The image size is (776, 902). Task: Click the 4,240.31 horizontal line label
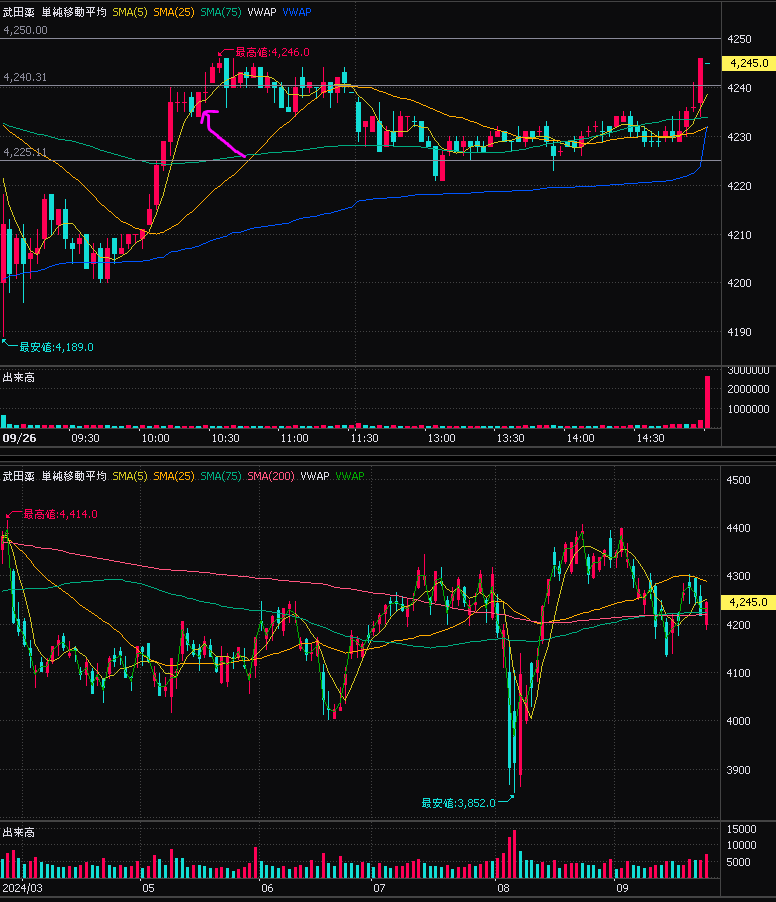pos(25,77)
